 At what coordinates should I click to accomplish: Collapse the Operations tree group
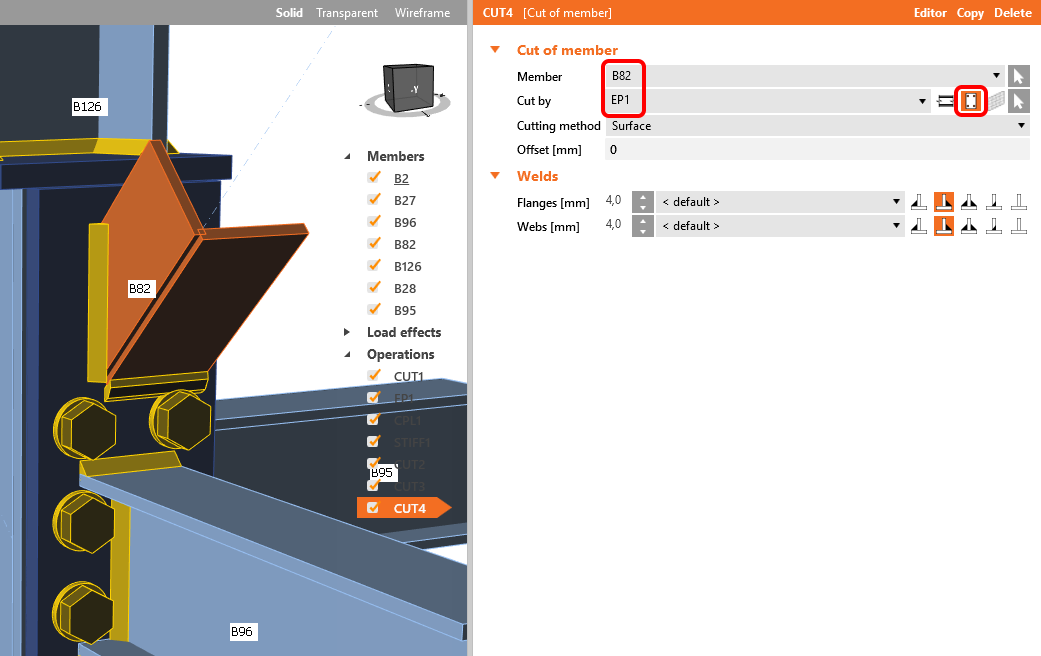click(x=347, y=355)
